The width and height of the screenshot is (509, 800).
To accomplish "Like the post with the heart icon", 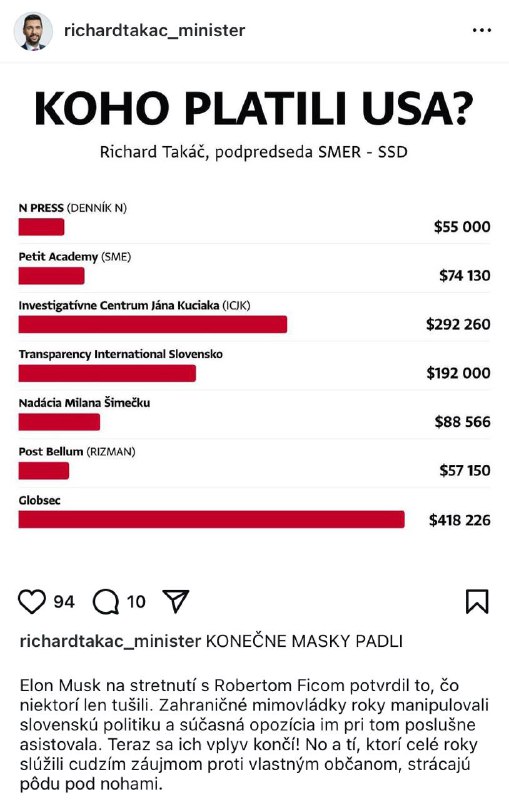I will [x=32, y=602].
